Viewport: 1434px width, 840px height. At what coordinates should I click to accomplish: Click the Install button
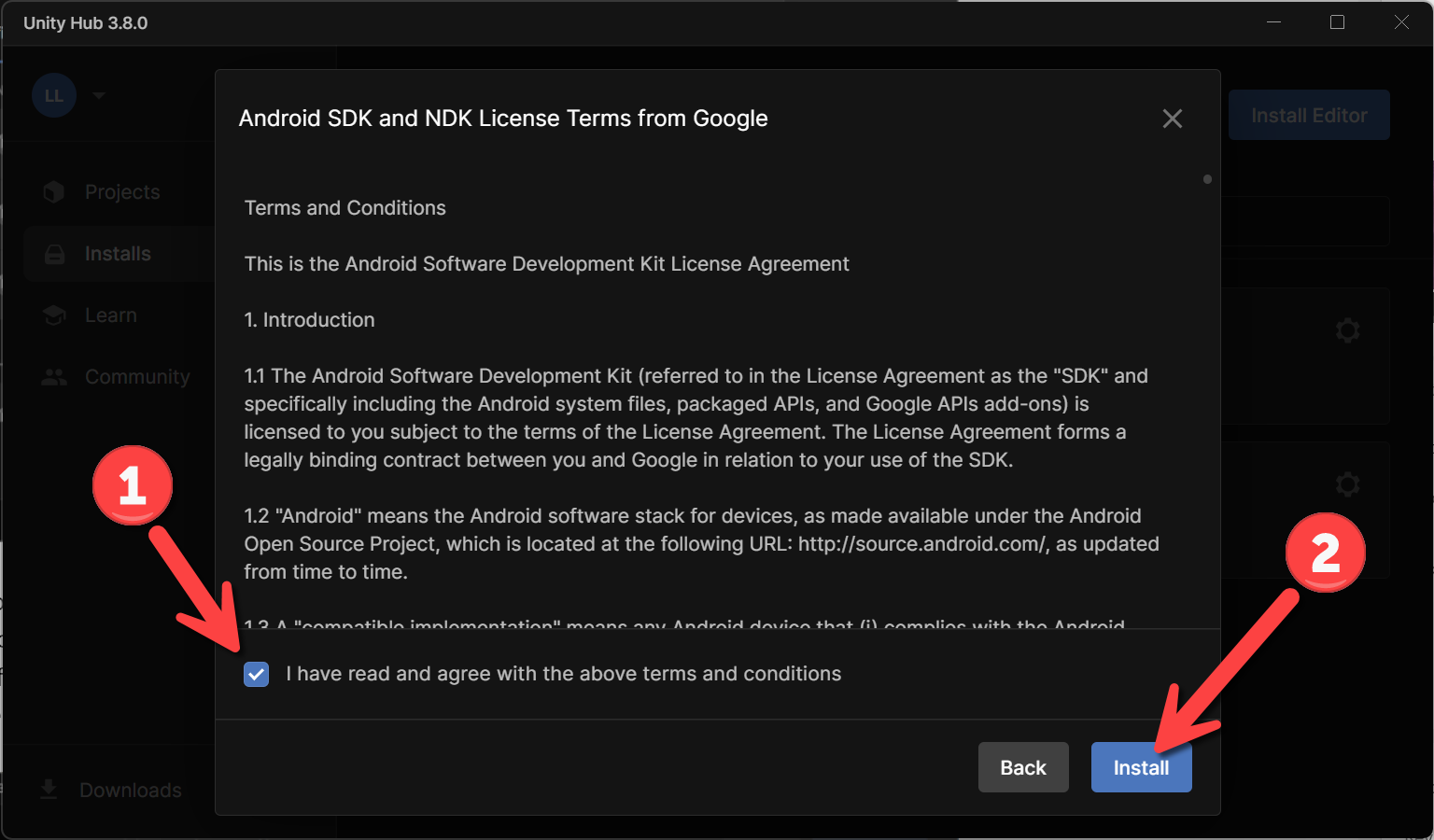[x=1141, y=767]
